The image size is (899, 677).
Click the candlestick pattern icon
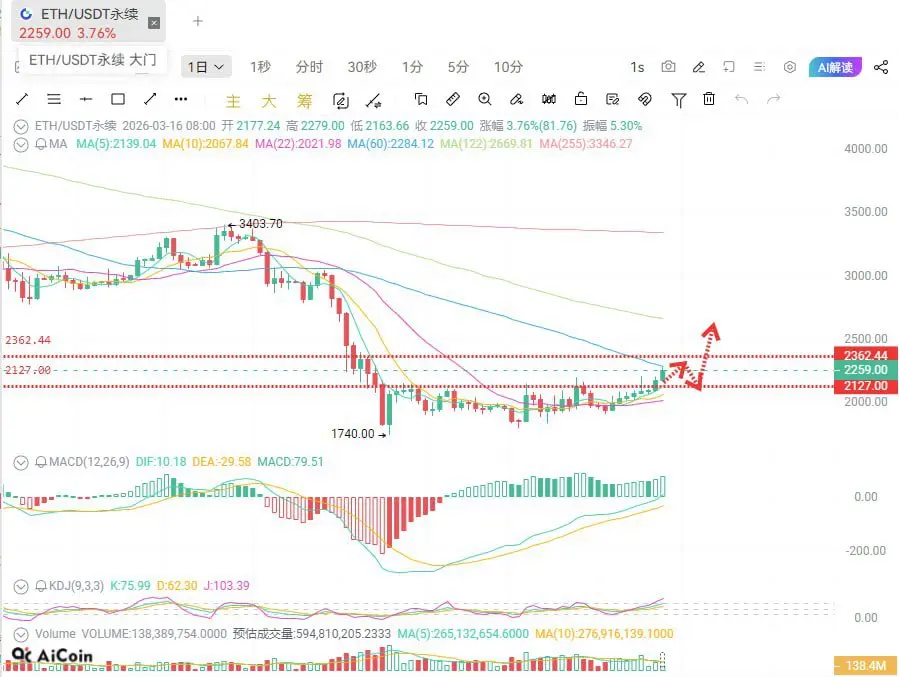(549, 99)
